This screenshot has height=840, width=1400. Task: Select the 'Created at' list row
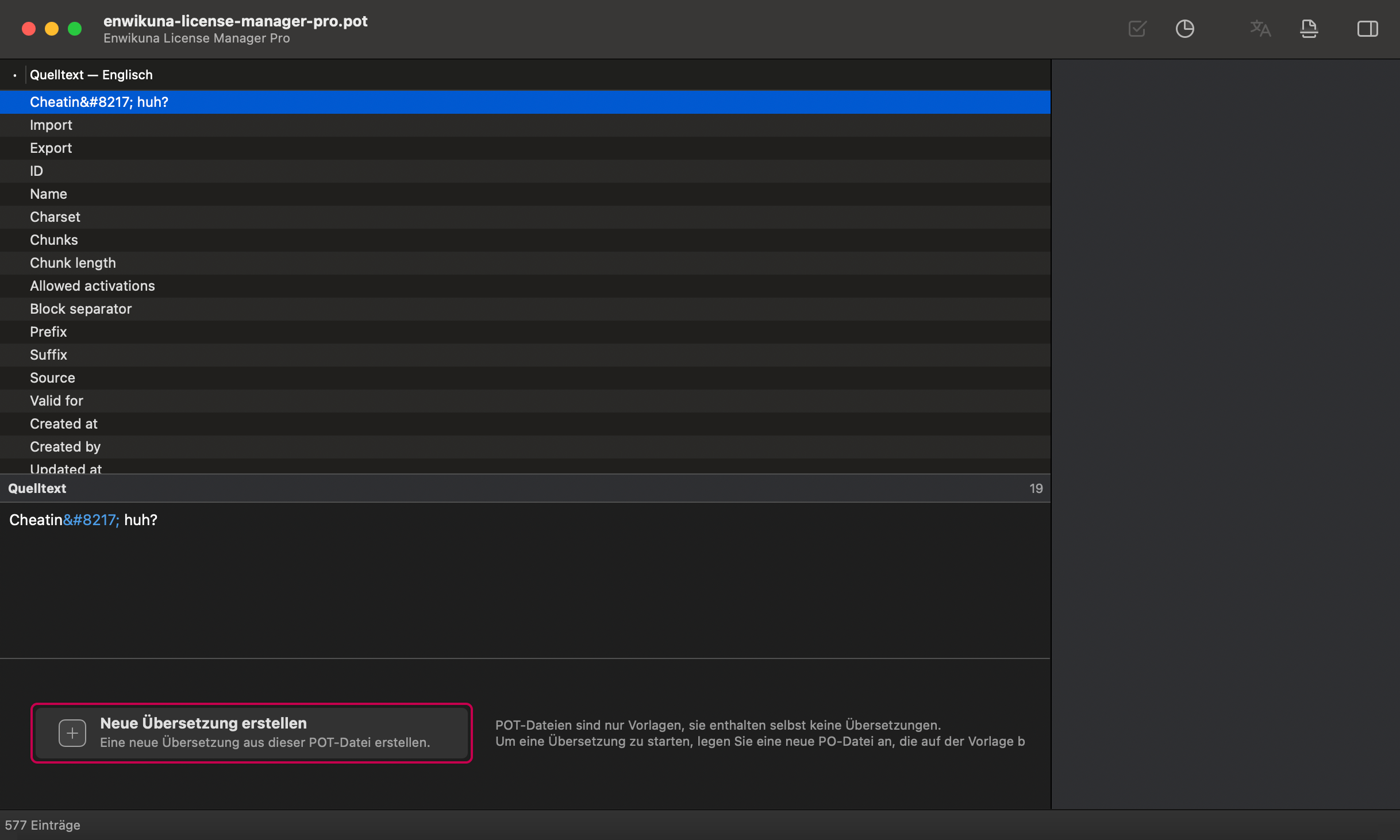(525, 424)
